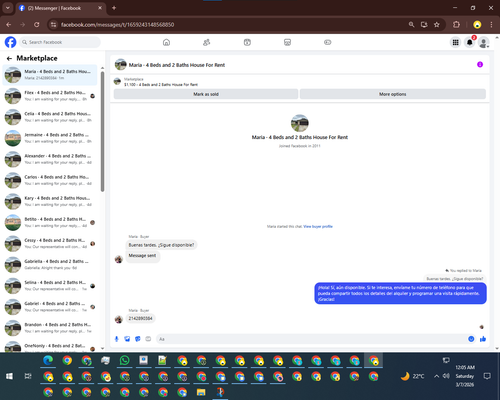The image size is (500, 400).
Task: Bookmark this page with the star icon
Action: (x=437, y=24)
